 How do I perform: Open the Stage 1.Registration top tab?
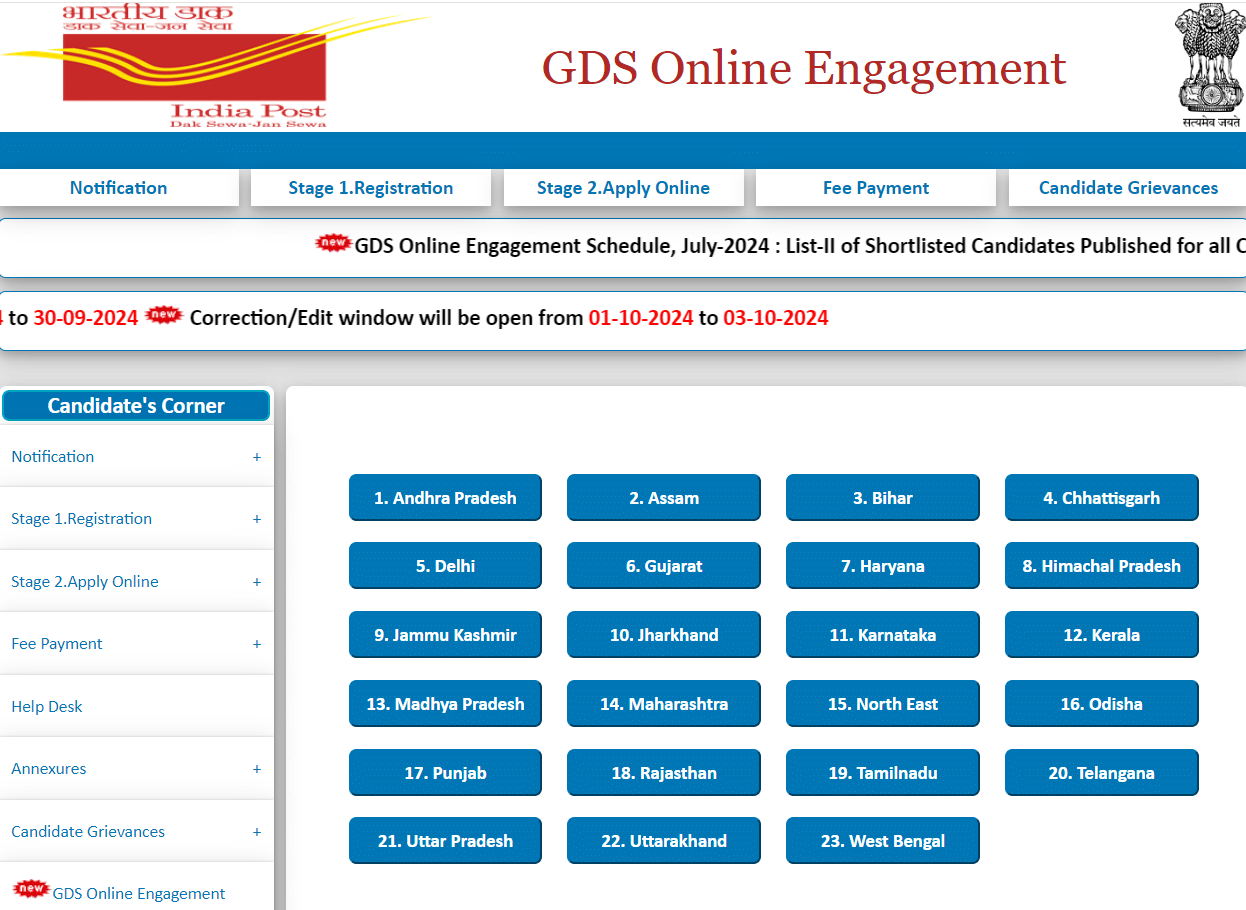pos(371,188)
